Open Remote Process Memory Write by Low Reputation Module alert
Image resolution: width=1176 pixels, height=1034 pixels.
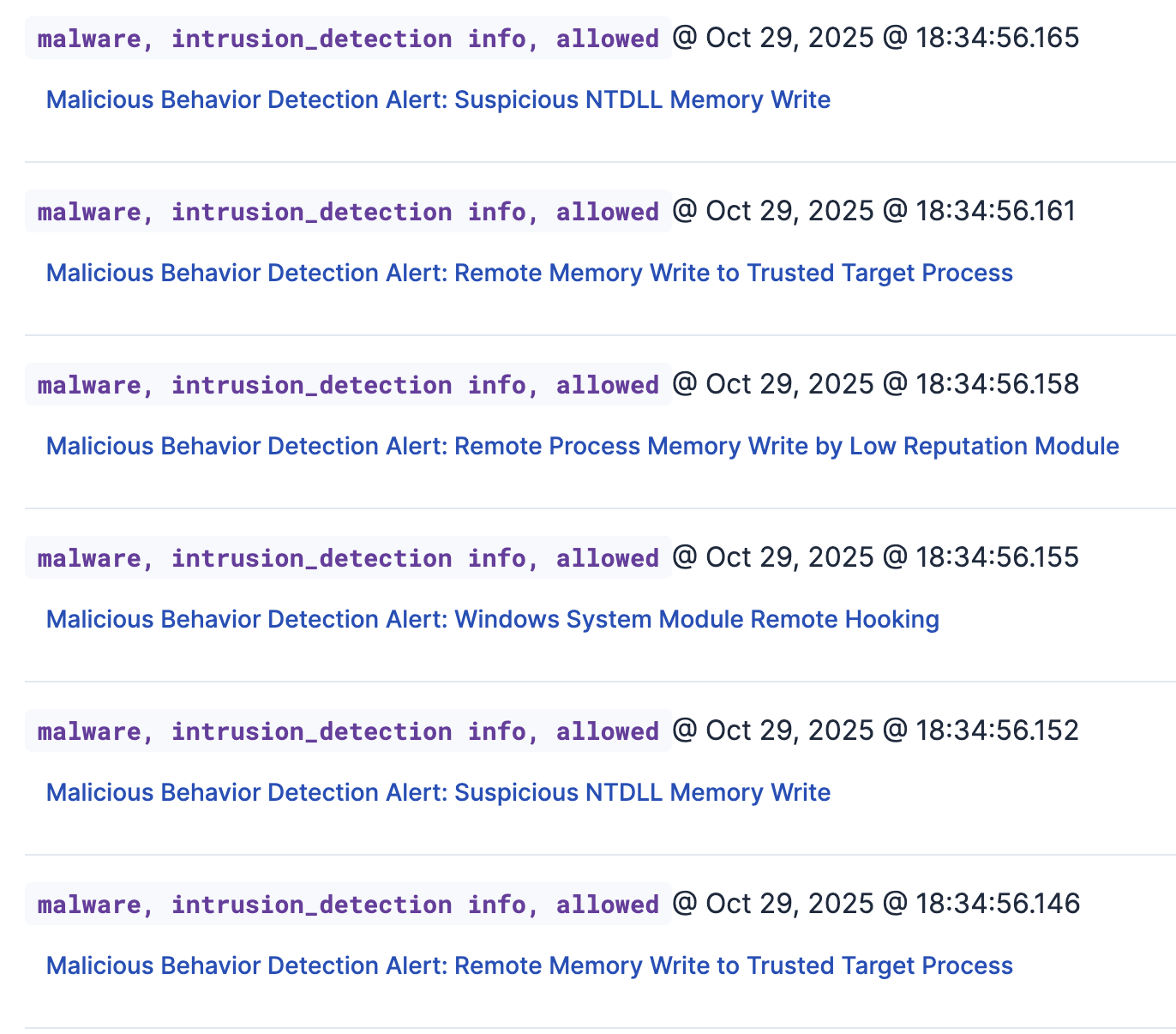[x=582, y=447]
